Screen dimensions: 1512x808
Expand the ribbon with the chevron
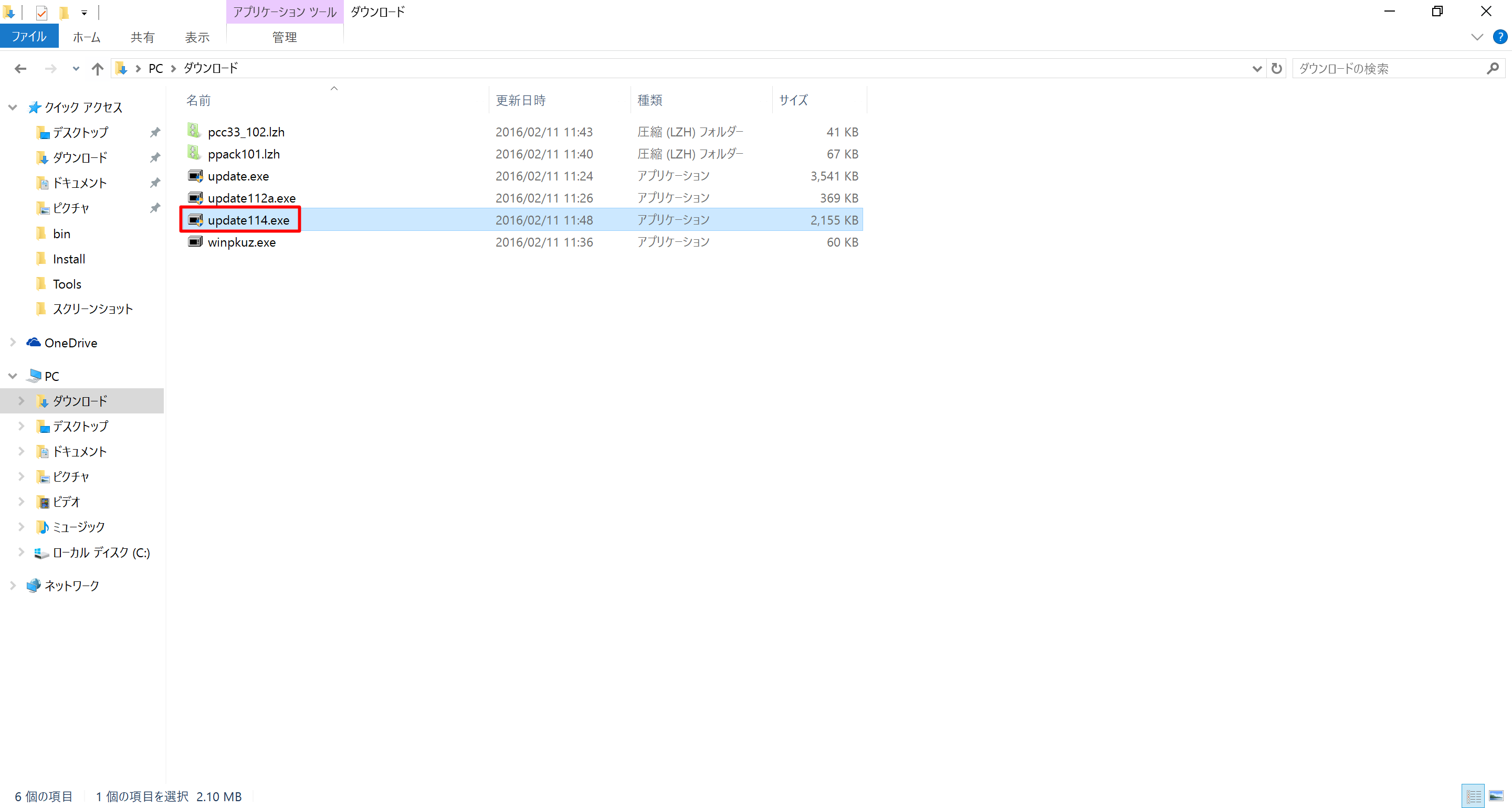point(1477,37)
